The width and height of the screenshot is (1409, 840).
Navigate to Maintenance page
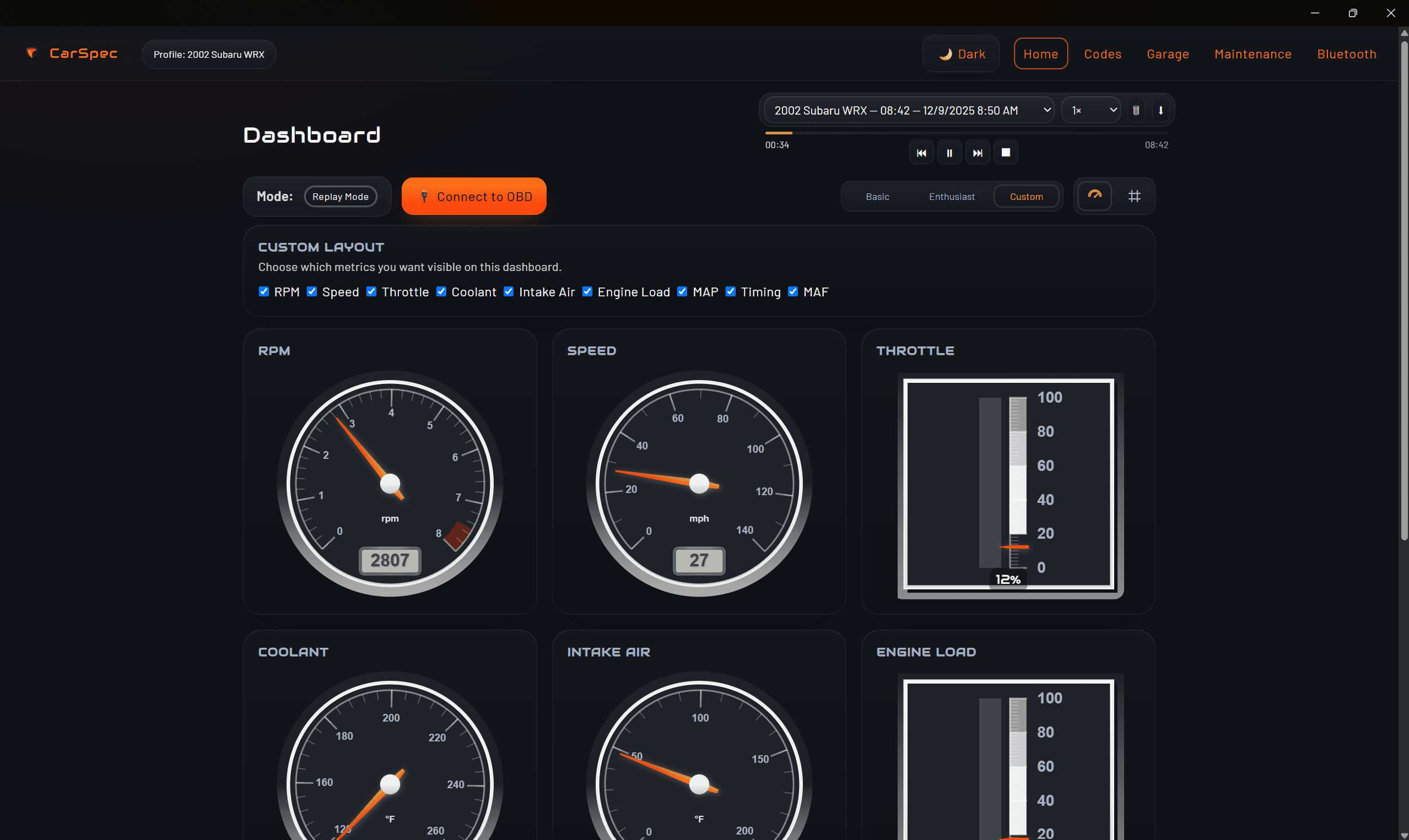pyautogui.click(x=1253, y=54)
